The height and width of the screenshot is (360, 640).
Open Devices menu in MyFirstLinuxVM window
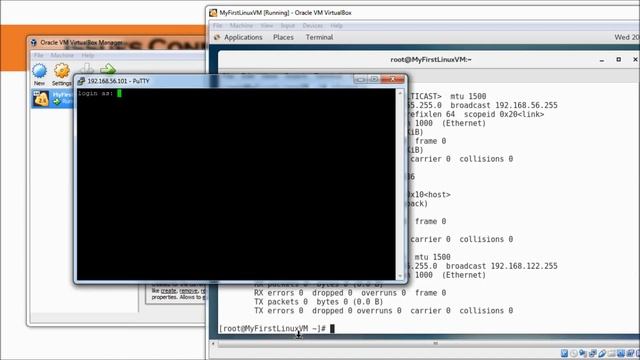(312, 25)
